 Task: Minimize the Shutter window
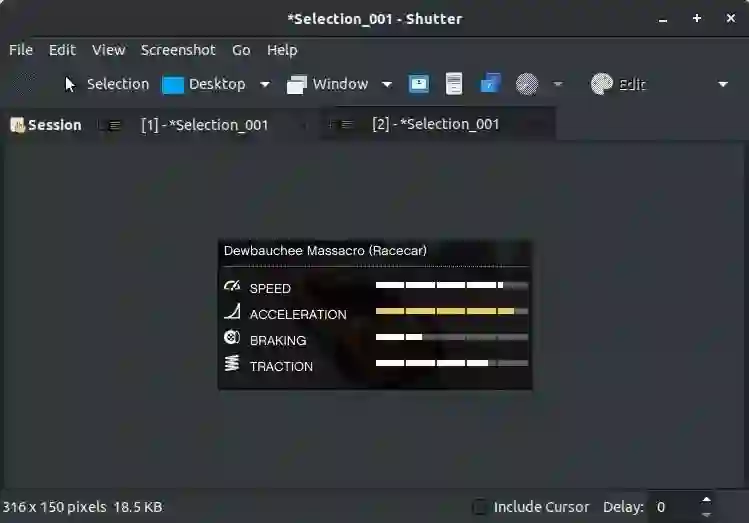(663, 20)
